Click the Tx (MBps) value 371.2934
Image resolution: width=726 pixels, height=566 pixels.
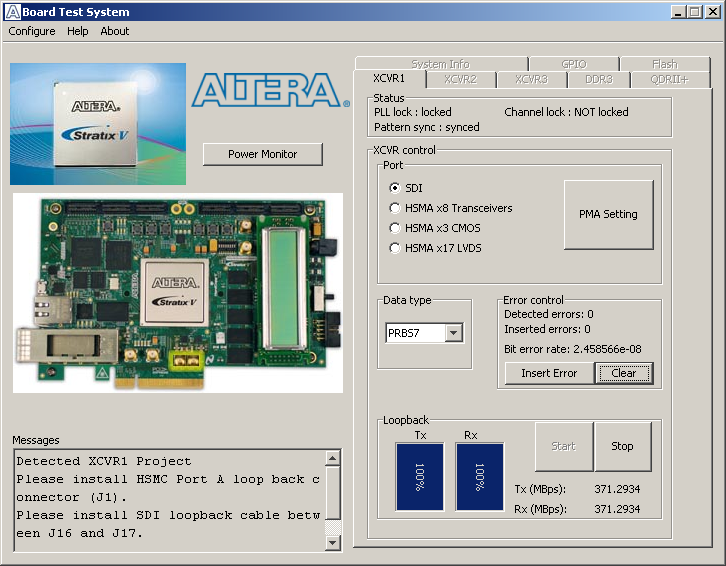tap(617, 489)
